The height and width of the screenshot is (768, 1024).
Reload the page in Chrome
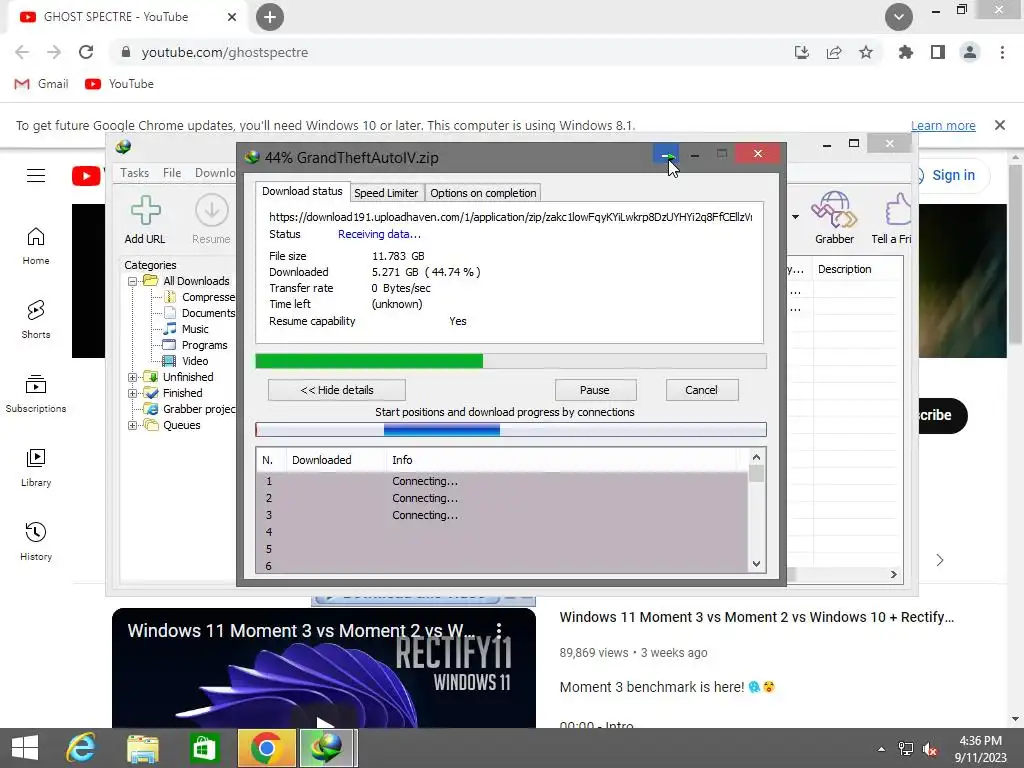click(x=86, y=52)
